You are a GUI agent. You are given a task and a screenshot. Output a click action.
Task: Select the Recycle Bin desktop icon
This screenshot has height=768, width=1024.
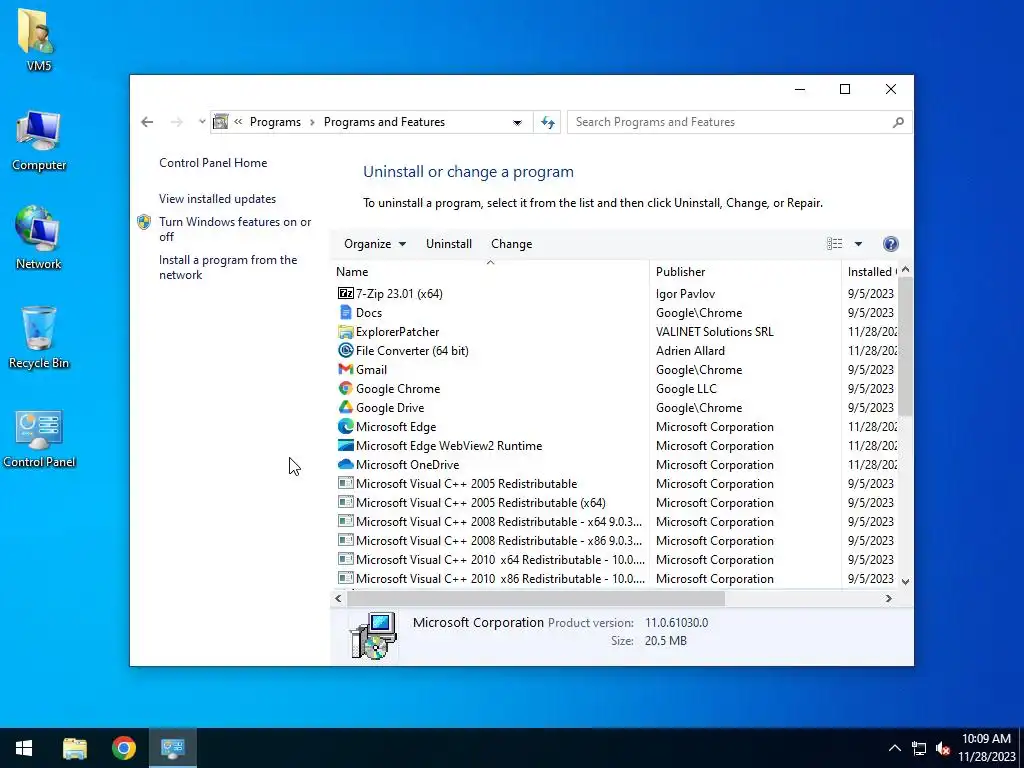(39, 337)
